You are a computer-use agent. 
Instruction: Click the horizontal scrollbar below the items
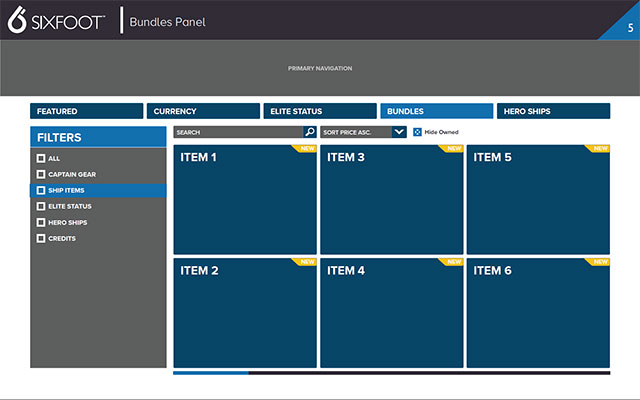(x=391, y=373)
